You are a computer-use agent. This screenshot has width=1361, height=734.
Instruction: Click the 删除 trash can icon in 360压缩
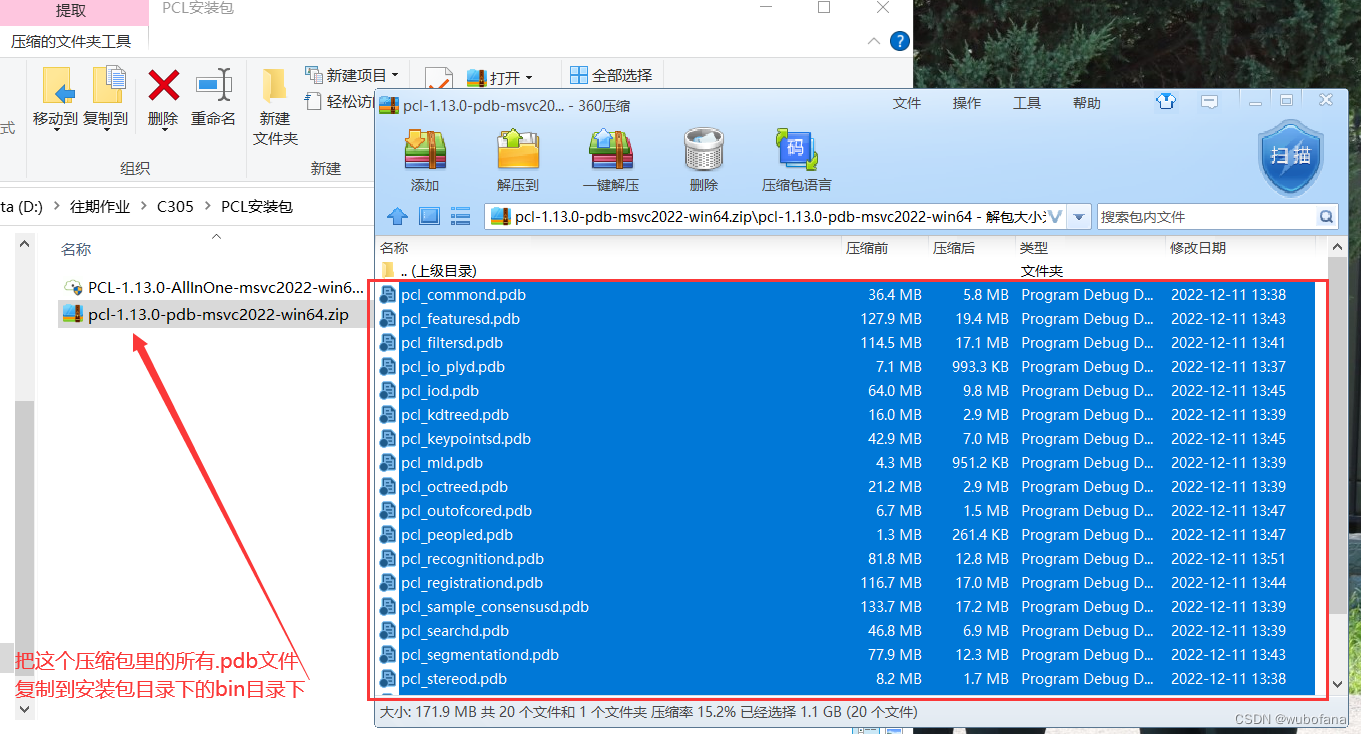click(704, 151)
